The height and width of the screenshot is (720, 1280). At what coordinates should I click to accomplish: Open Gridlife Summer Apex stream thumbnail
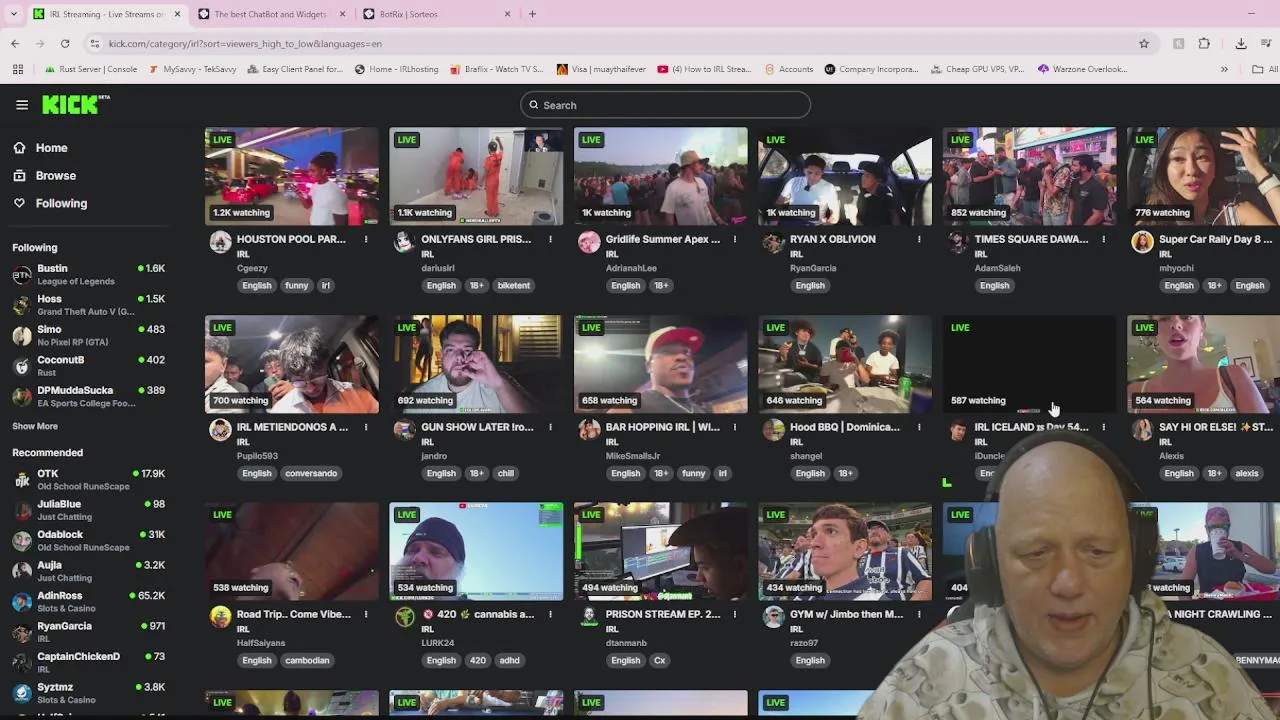click(660, 176)
